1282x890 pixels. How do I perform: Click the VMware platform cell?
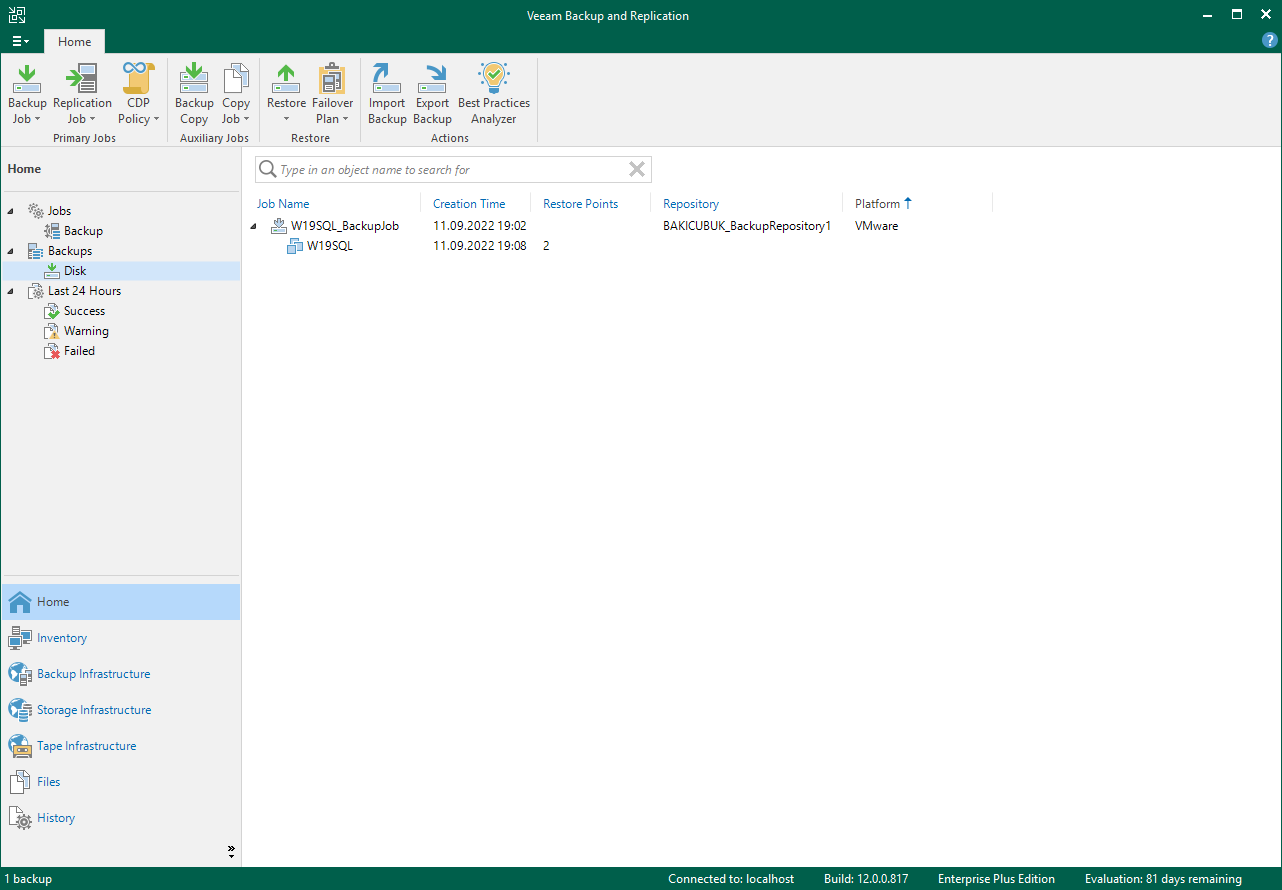coord(877,226)
